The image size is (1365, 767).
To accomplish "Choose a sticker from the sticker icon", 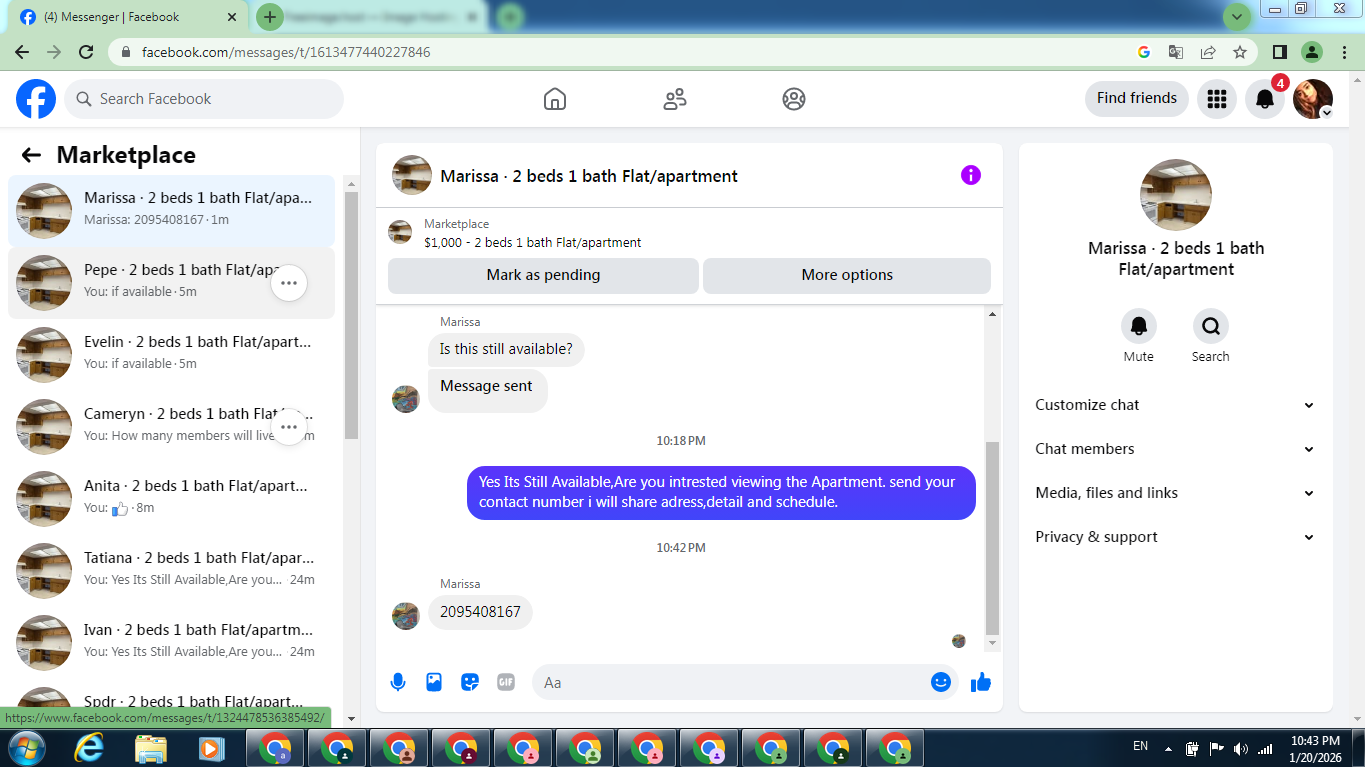I will click(x=470, y=682).
